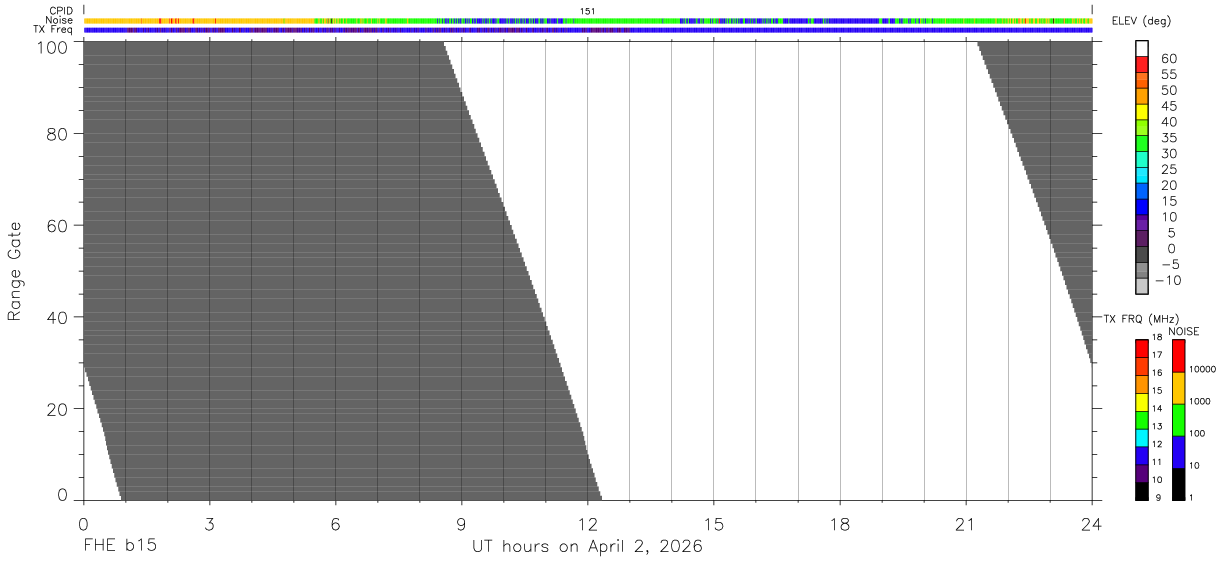Image resolution: width=1228 pixels, height=567 pixels.
Task: Click the 15 tick on UT hours axis
Action: click(713, 523)
